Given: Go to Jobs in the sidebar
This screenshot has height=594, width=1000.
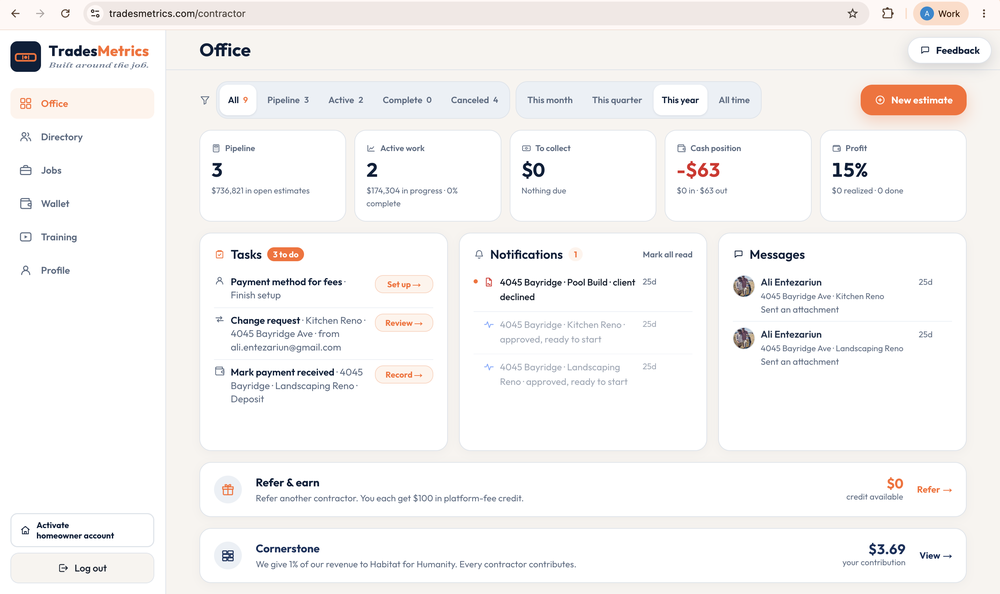Looking at the screenshot, I should [x=82, y=170].
